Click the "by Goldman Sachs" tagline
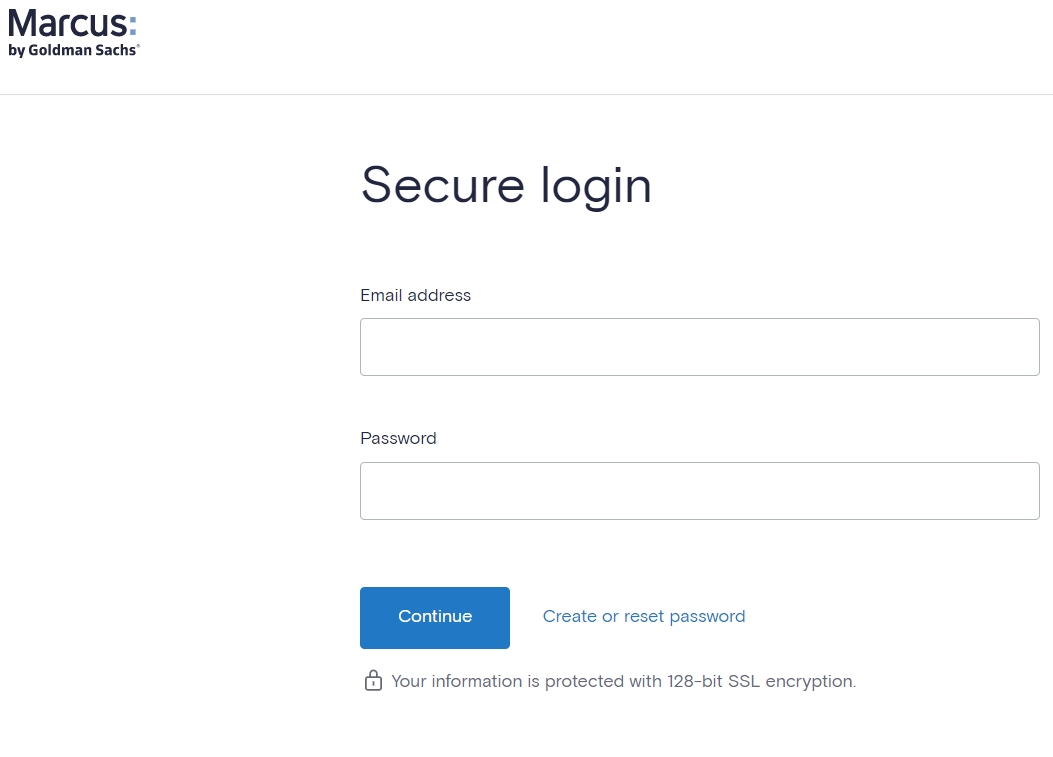Viewport: 1053px width, 757px height. [73, 50]
